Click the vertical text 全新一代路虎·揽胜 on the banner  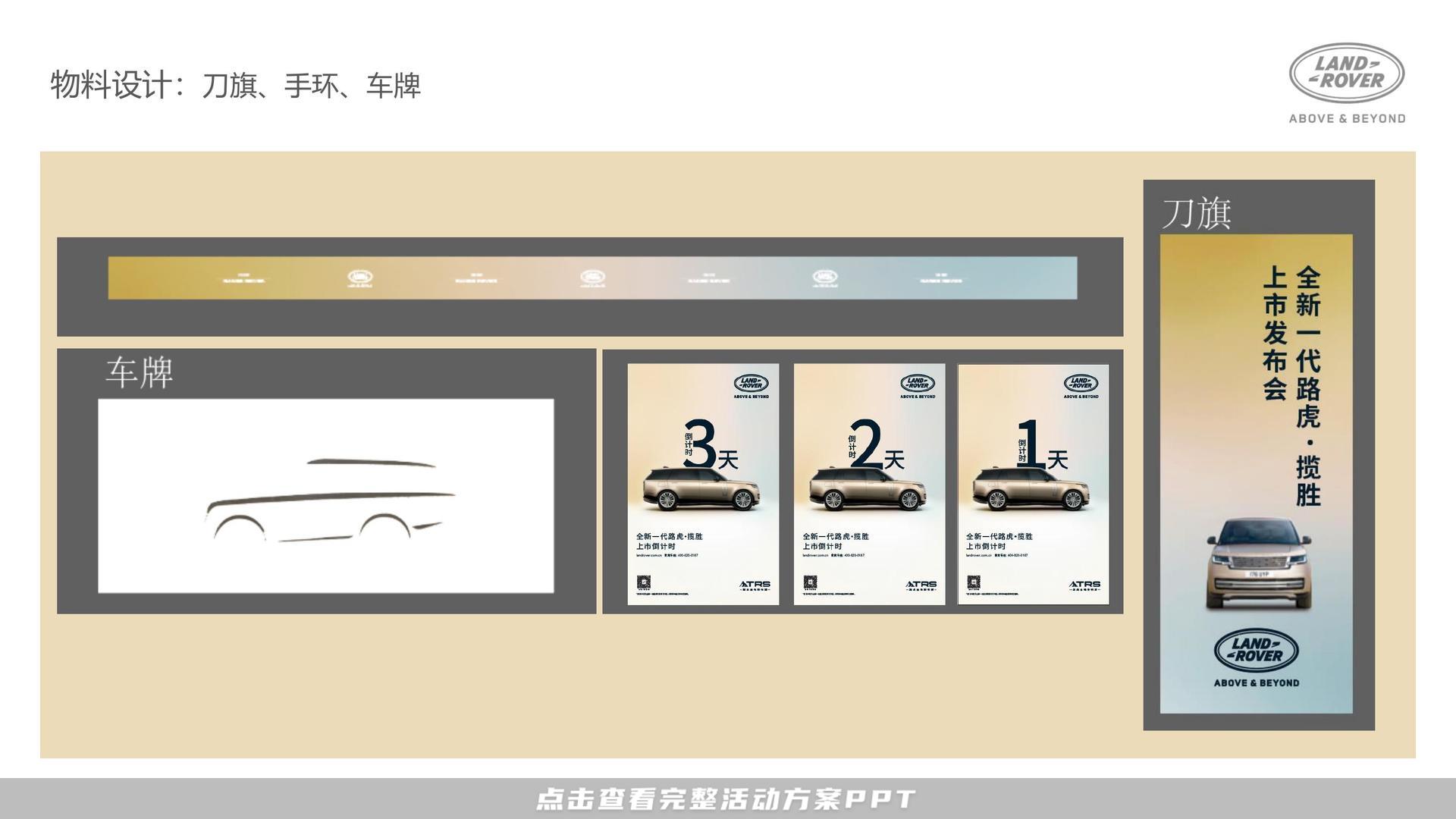tap(1309, 386)
